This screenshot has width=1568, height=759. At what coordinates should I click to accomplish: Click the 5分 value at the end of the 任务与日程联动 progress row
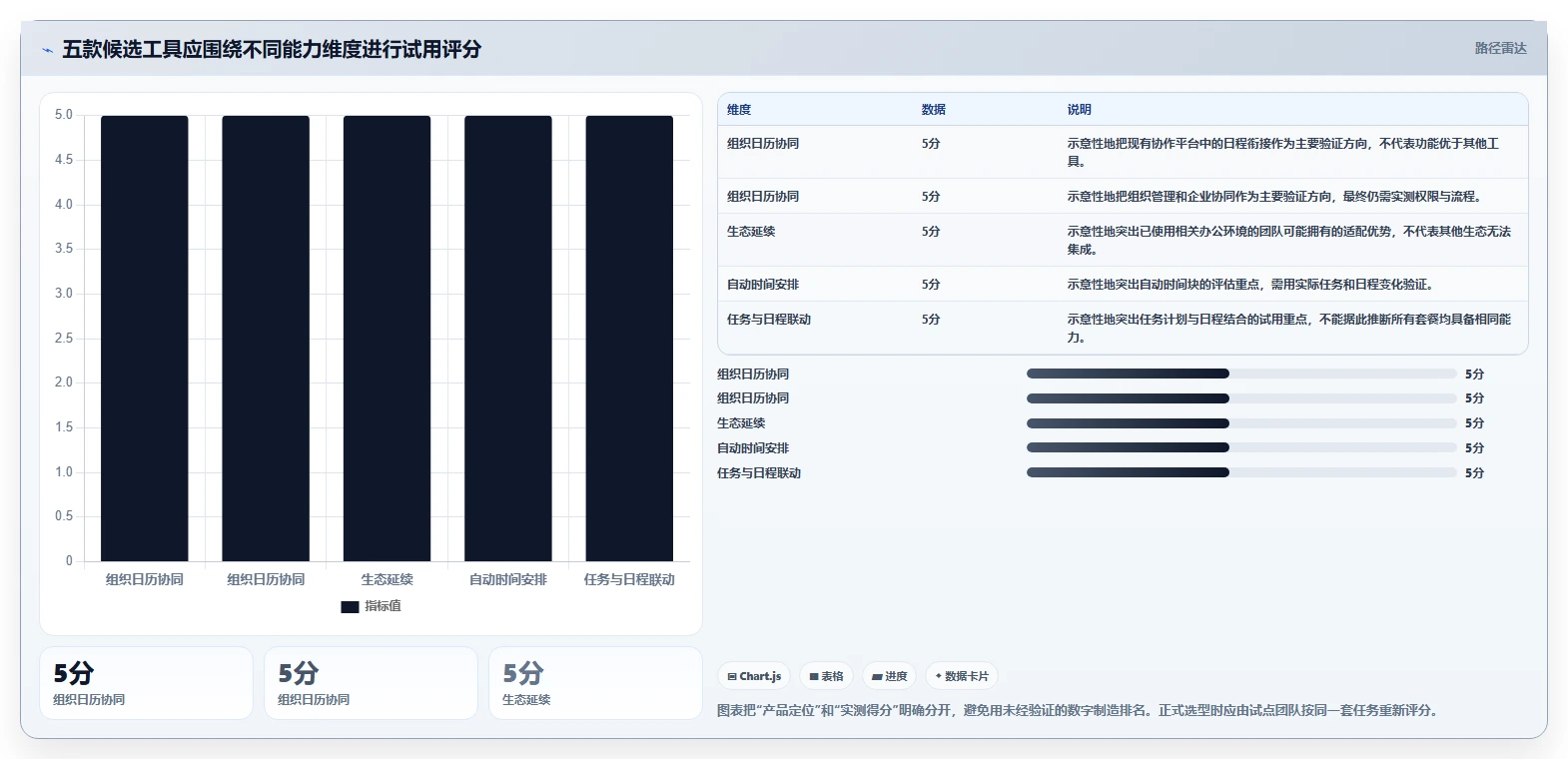coord(1474,473)
